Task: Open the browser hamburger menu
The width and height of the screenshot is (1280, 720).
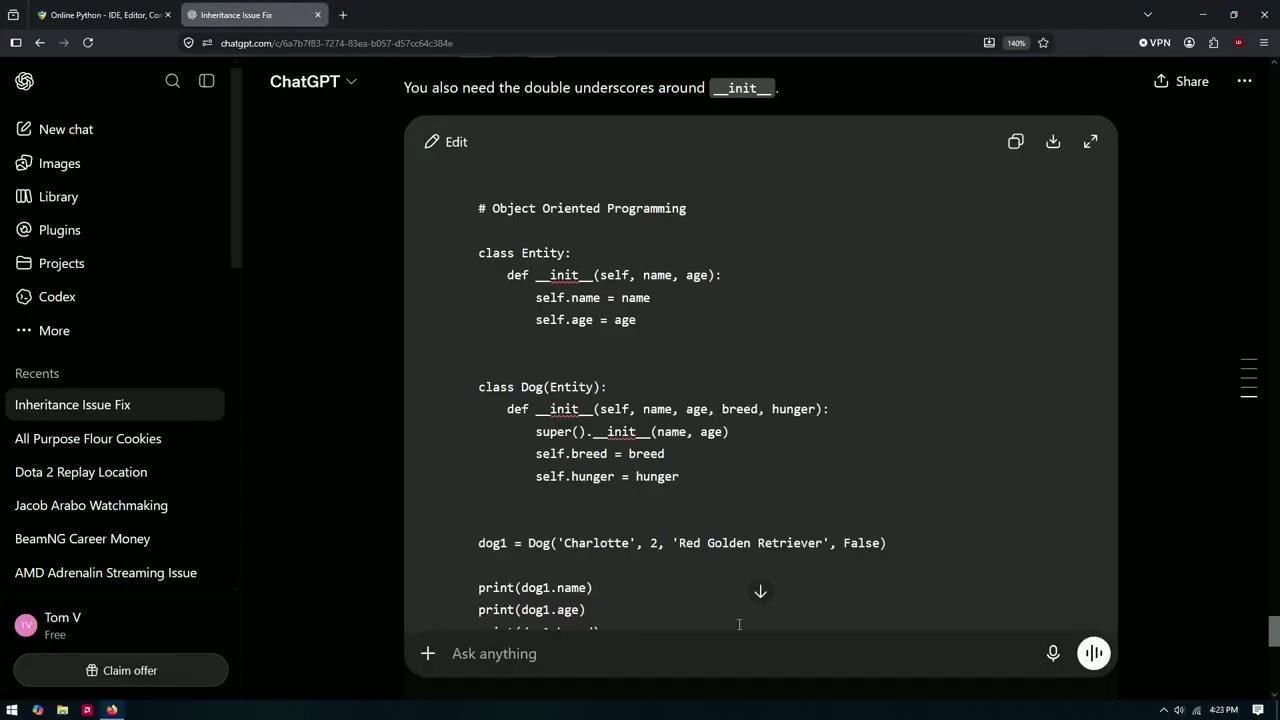Action: click(x=1264, y=43)
